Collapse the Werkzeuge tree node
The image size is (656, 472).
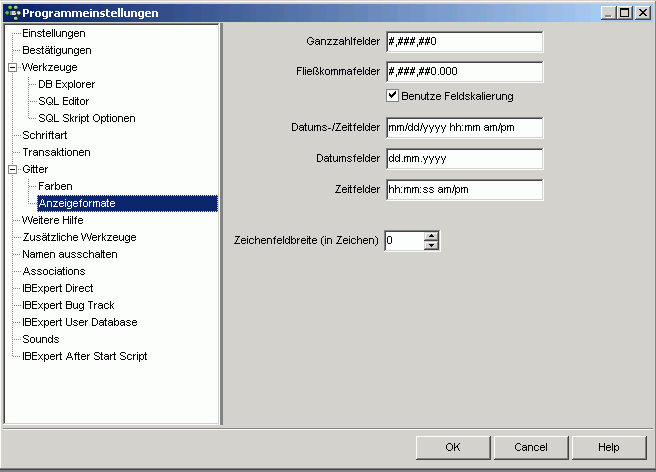point(13,67)
